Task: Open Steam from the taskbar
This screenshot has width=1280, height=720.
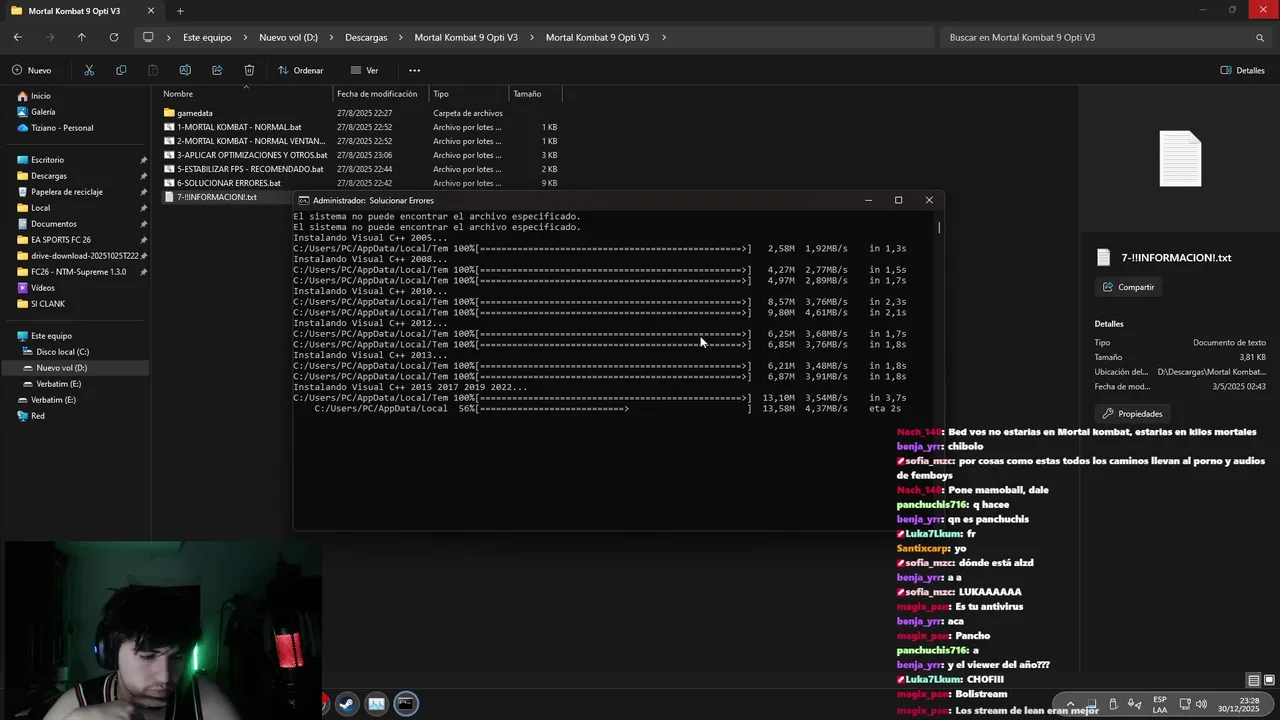Action: pyautogui.click(x=346, y=704)
